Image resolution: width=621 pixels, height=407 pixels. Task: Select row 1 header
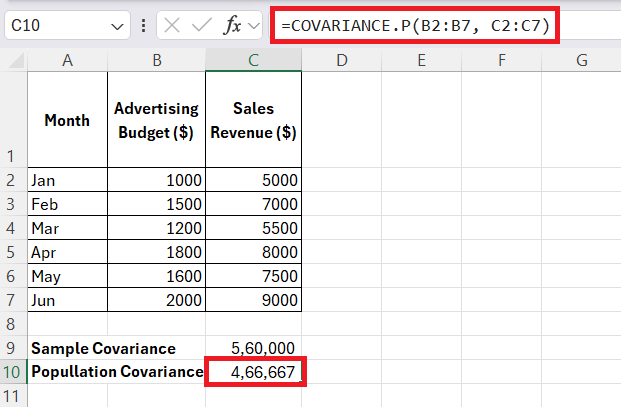click(x=13, y=120)
